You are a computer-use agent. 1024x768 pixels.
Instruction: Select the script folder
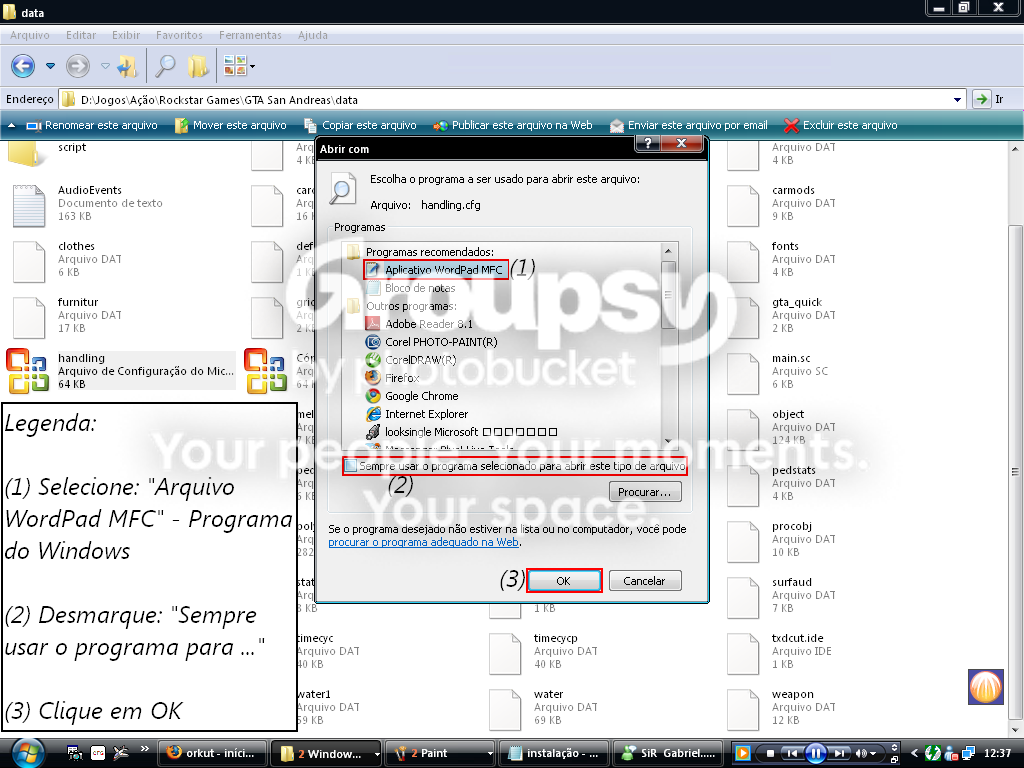[49, 153]
